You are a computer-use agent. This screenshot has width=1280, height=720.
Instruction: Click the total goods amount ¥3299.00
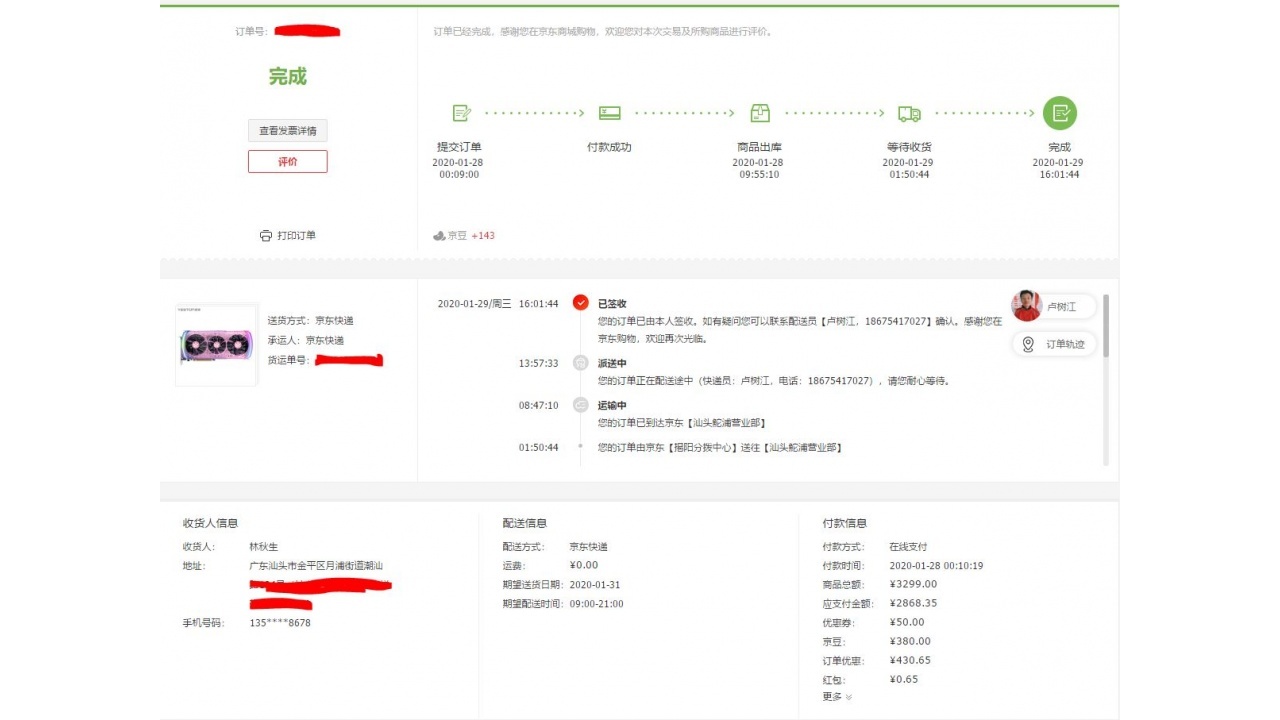click(x=913, y=584)
